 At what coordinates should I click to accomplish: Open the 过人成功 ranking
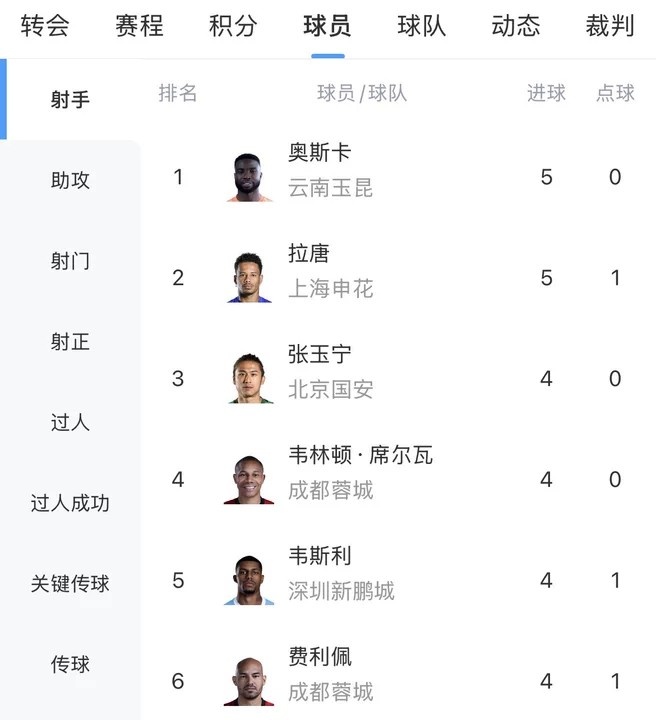tap(70, 503)
